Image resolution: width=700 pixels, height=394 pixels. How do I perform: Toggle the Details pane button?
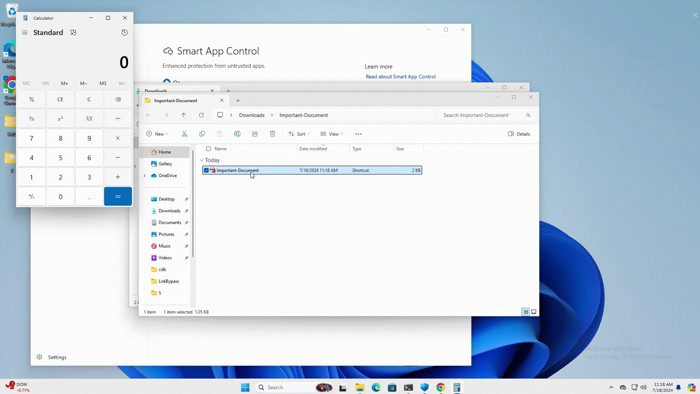[519, 134]
